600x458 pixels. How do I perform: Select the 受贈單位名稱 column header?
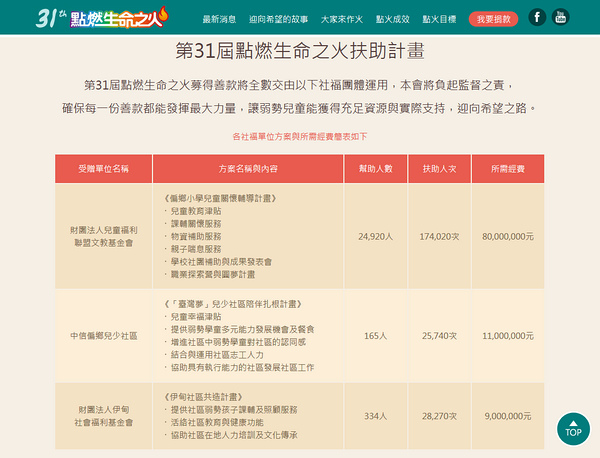103,169
